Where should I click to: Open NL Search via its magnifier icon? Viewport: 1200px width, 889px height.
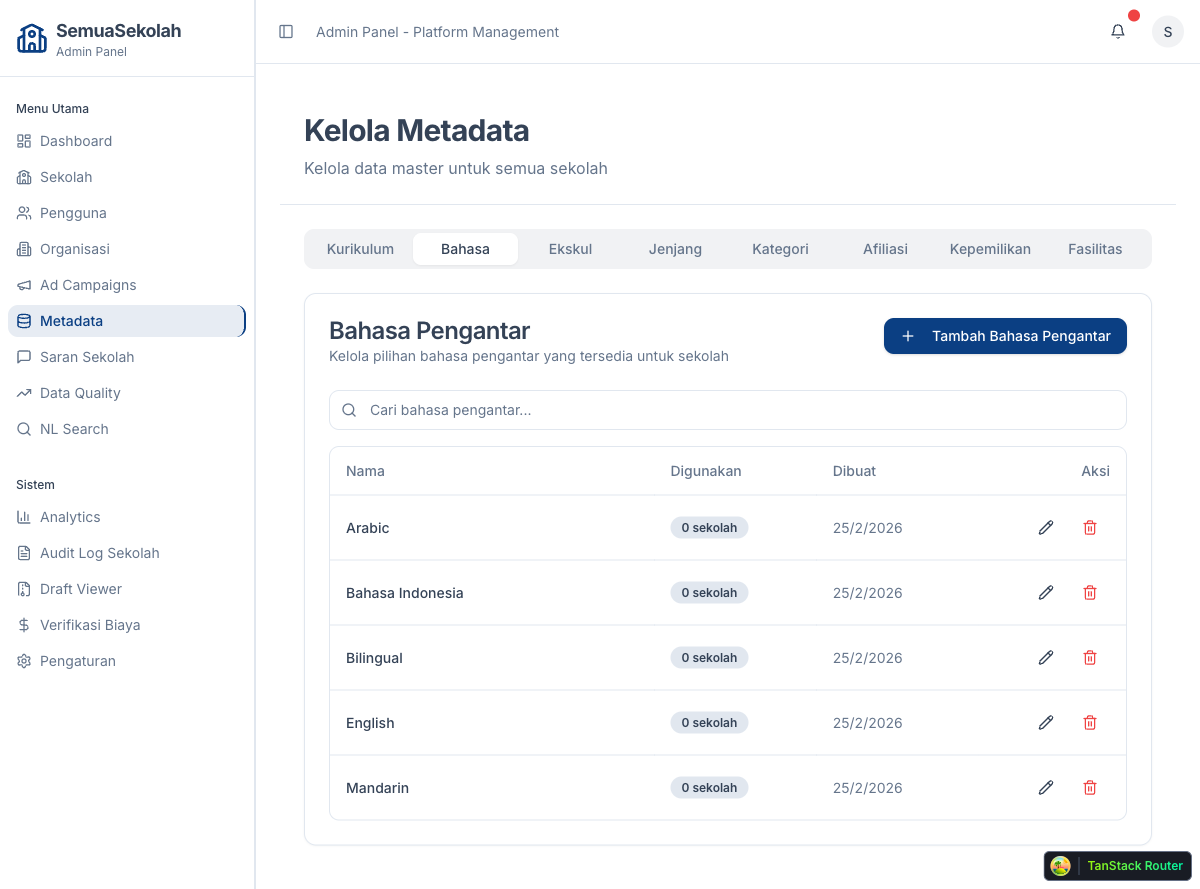[x=22, y=429]
